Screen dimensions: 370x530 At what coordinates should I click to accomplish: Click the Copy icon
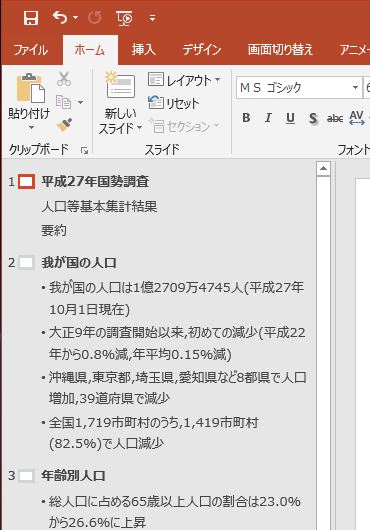coord(64,102)
